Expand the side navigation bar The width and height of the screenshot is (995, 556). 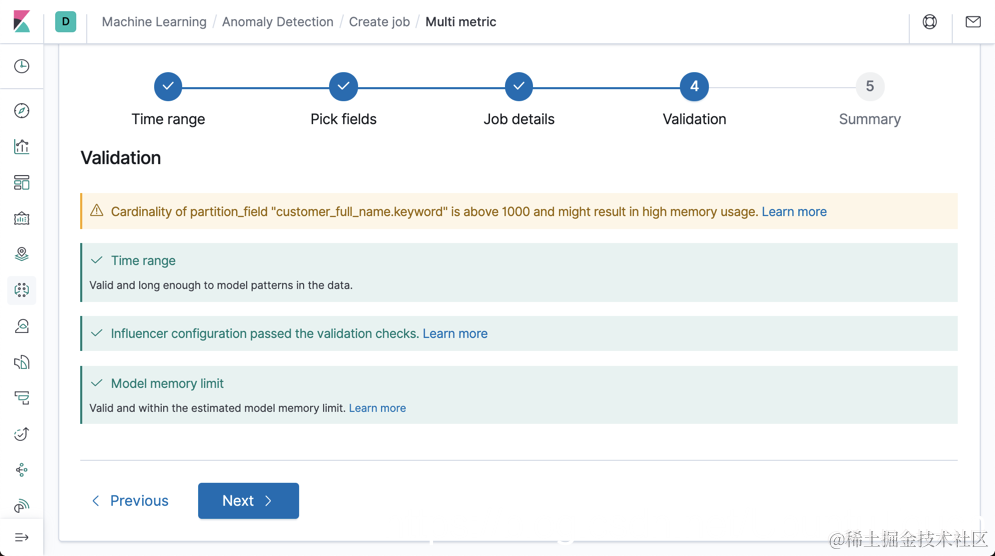pos(21,537)
